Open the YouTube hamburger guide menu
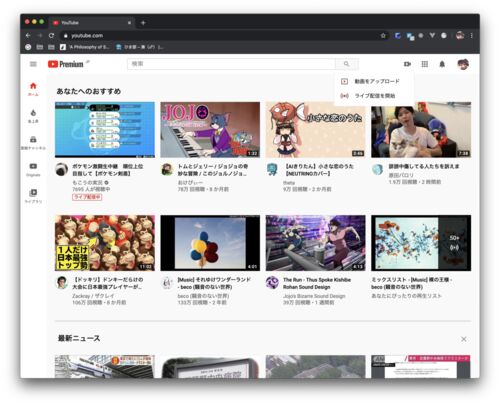Screen dimensions: 500x405 [x=33, y=64]
